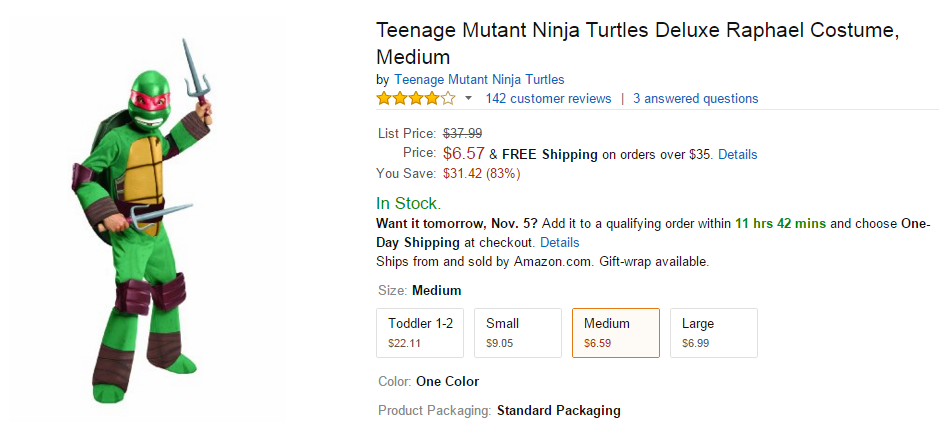
Task: Open the One-Day Shipping Details link
Action: pyautogui.click(x=559, y=242)
